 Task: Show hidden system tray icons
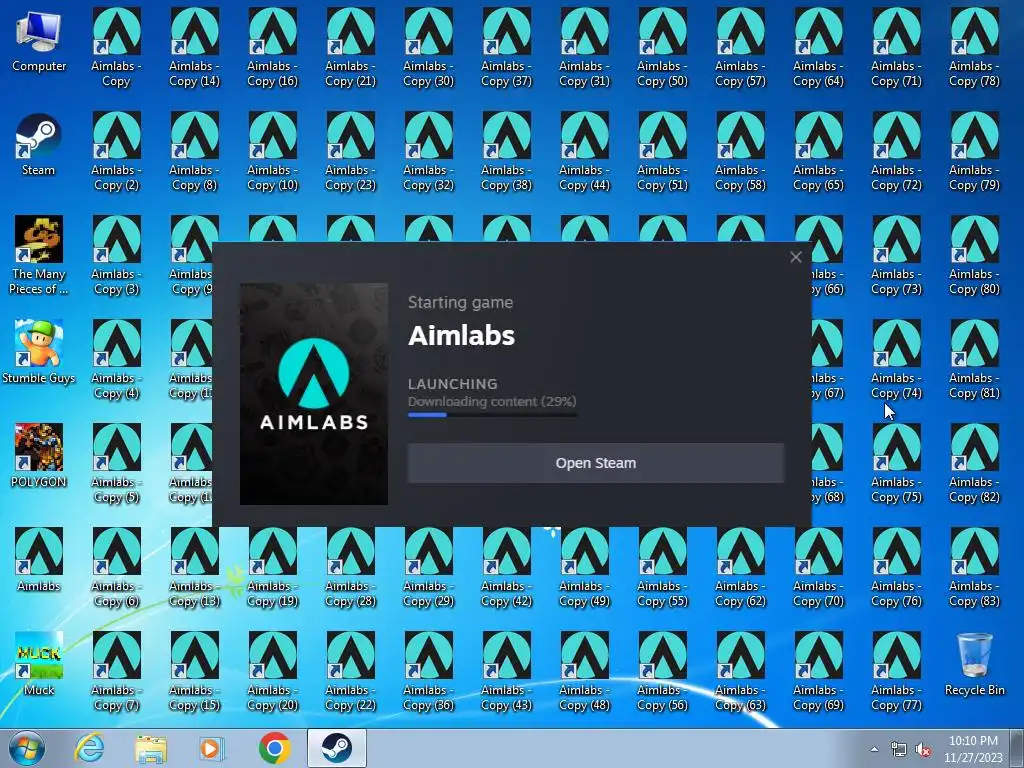[x=874, y=749]
